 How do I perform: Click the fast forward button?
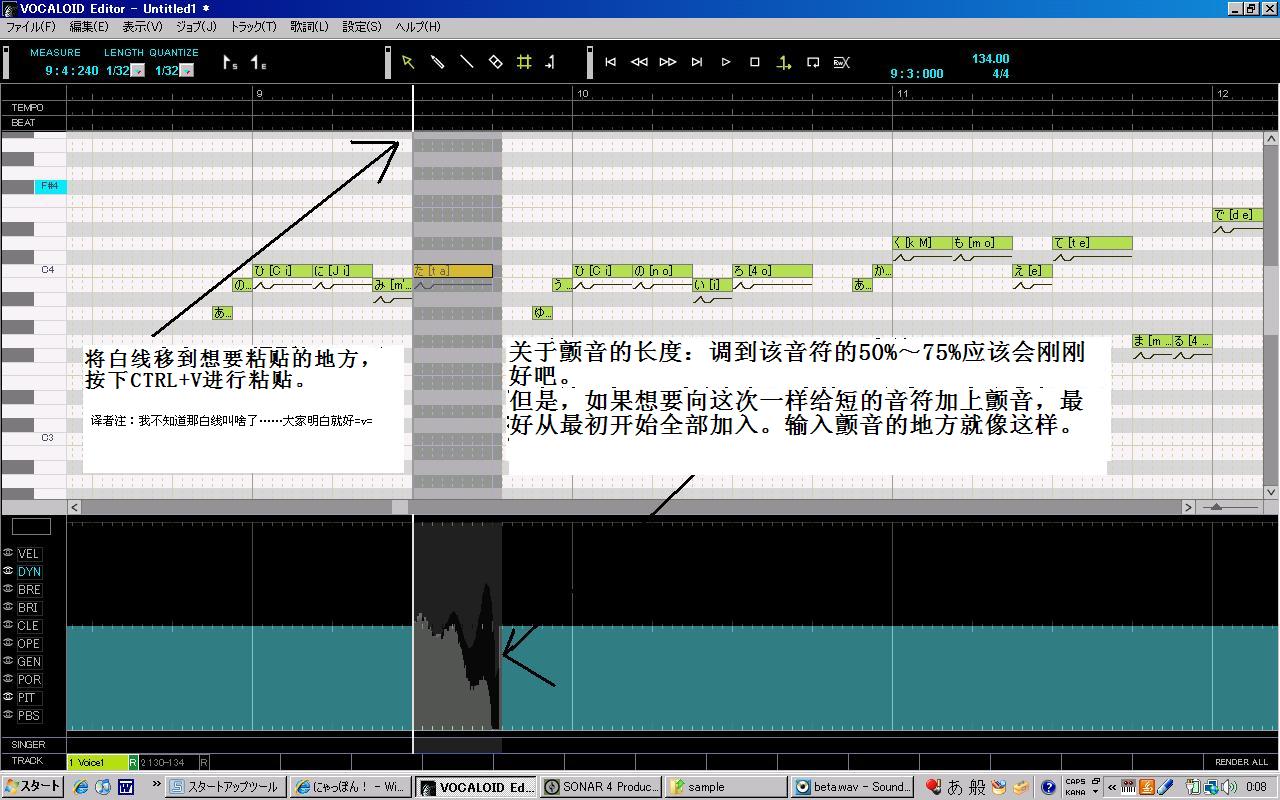point(668,62)
